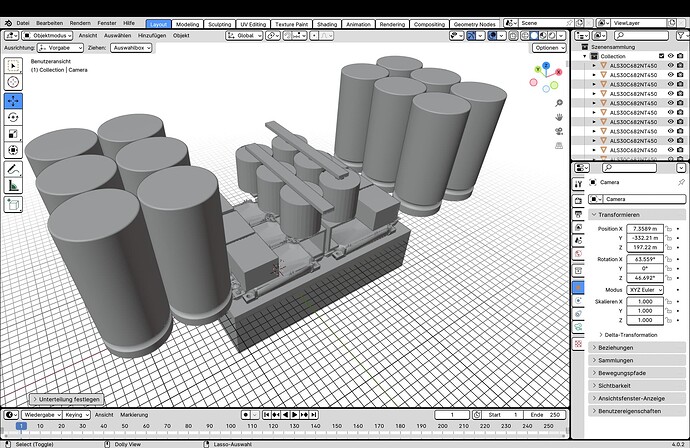Viewport: 690px width, 448px height.
Task: Toggle camera view with the camera navigation icon
Action: click(x=559, y=131)
